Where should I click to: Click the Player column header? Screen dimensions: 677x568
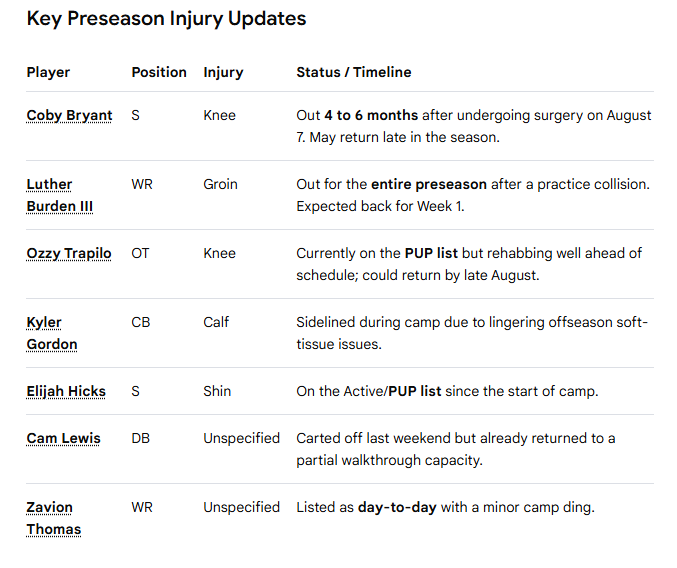pyautogui.click(x=48, y=72)
